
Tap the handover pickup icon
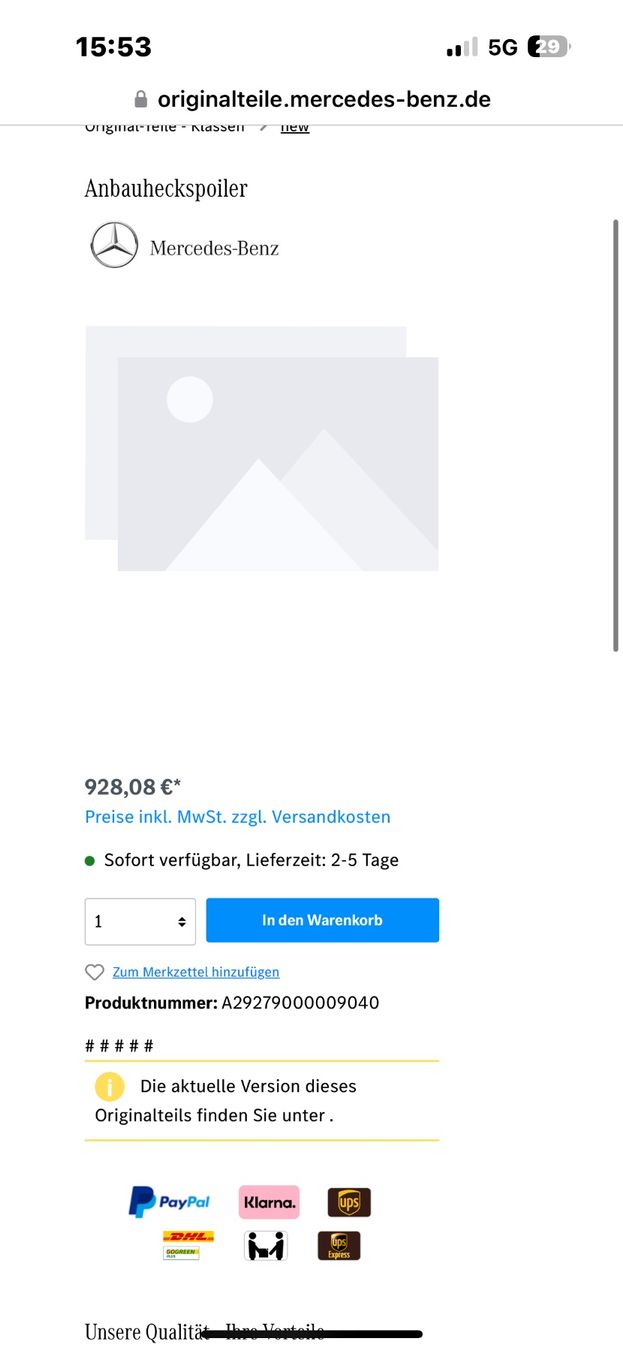tap(265, 1245)
